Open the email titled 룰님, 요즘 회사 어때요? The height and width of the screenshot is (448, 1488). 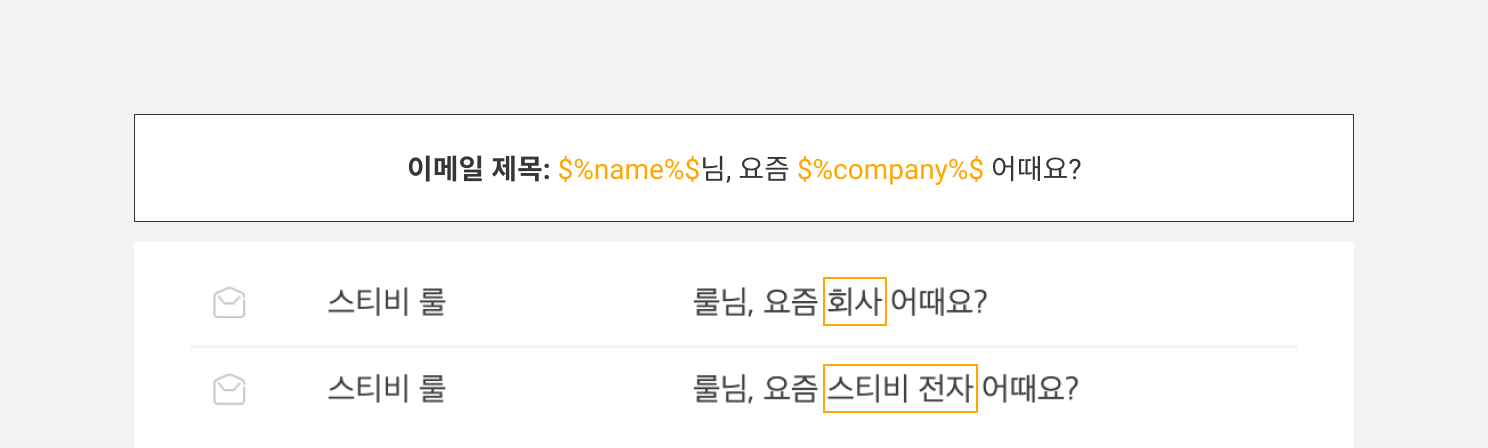(840, 302)
